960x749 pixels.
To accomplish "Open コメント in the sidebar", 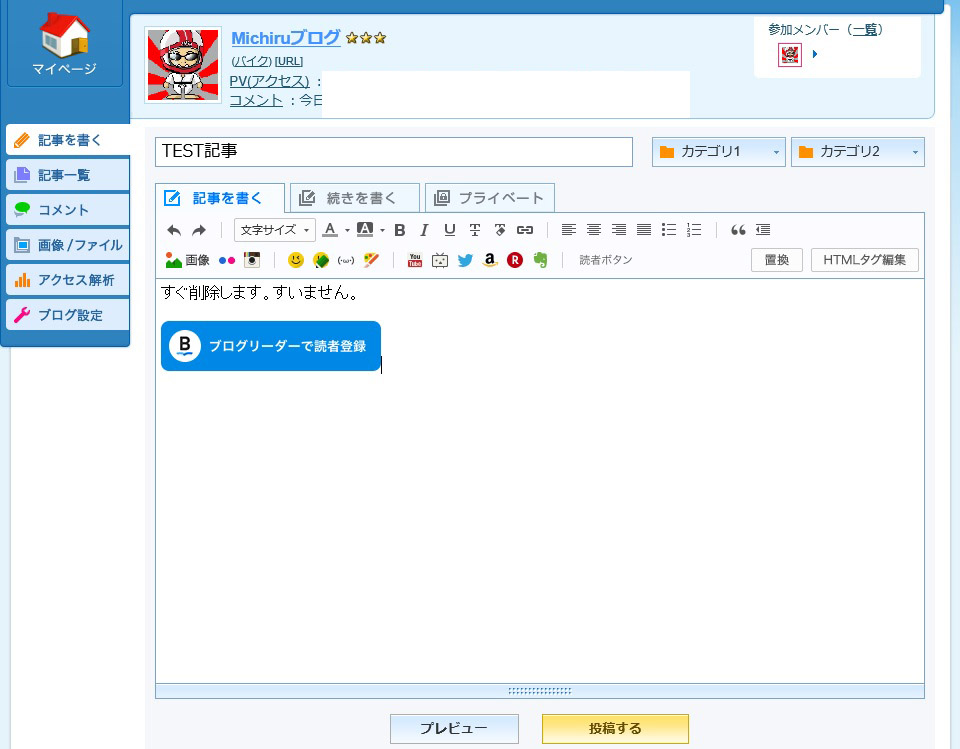I will pos(68,210).
